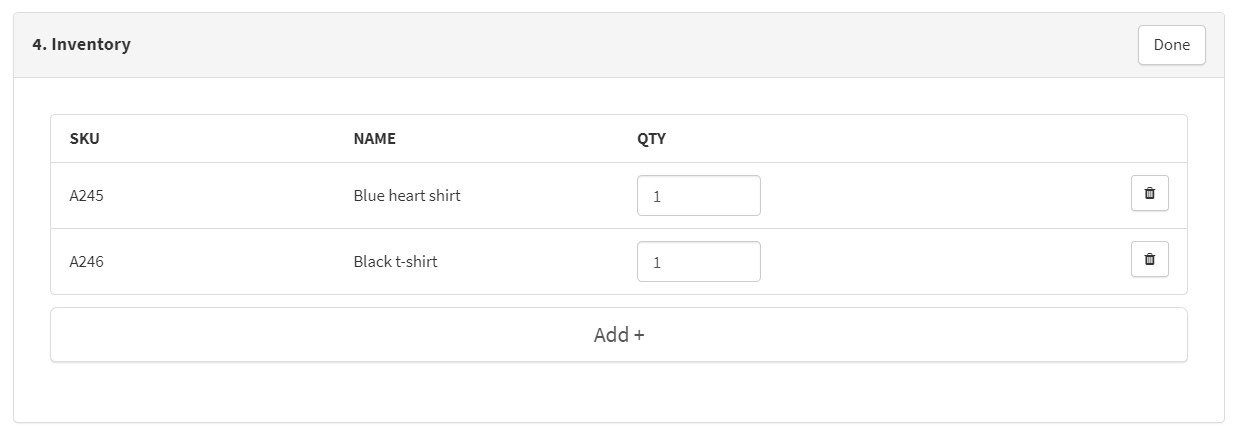Click the 4. Inventory section title

81,45
